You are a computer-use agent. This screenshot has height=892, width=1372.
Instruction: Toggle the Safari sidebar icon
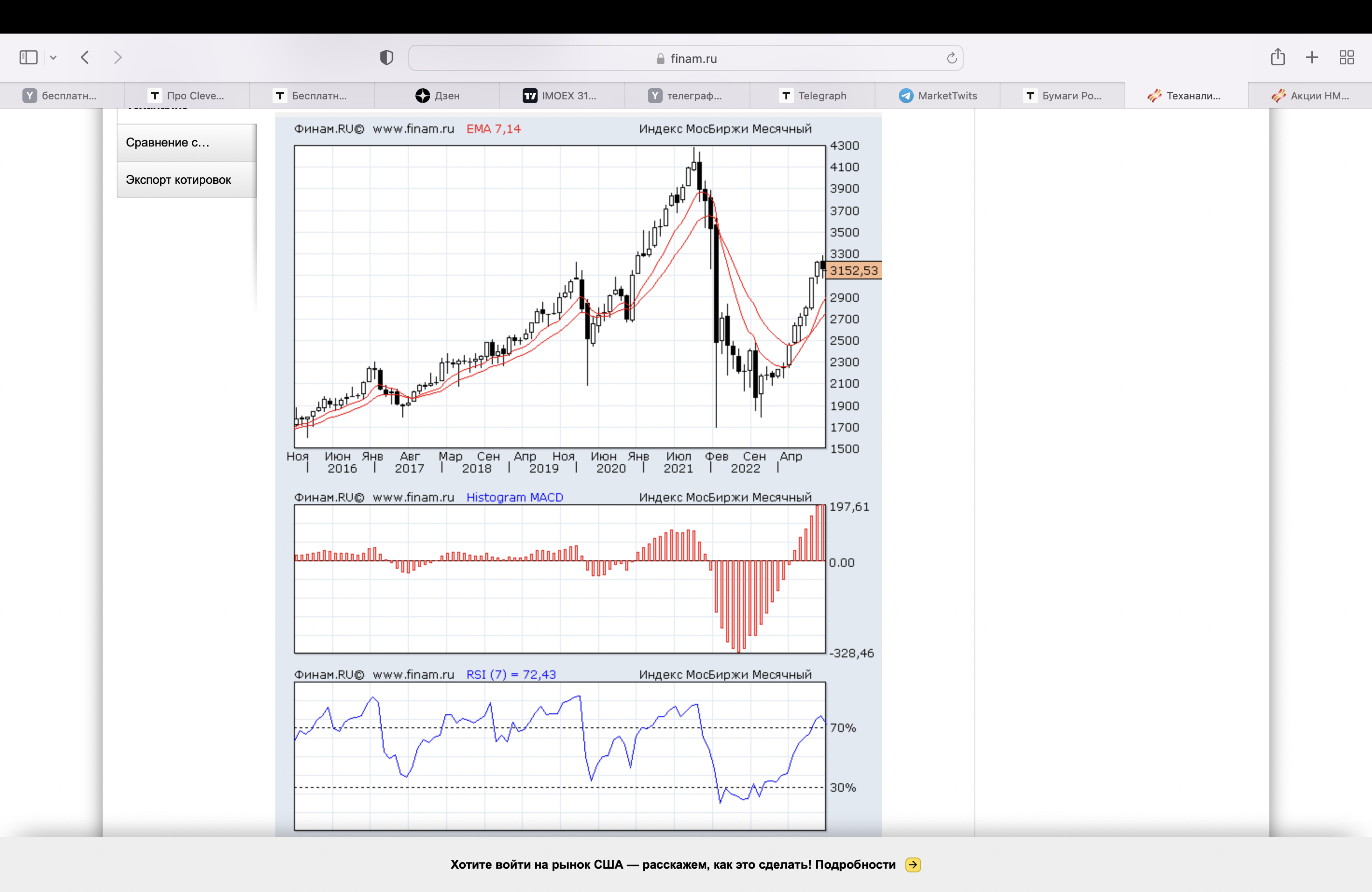tap(28, 58)
